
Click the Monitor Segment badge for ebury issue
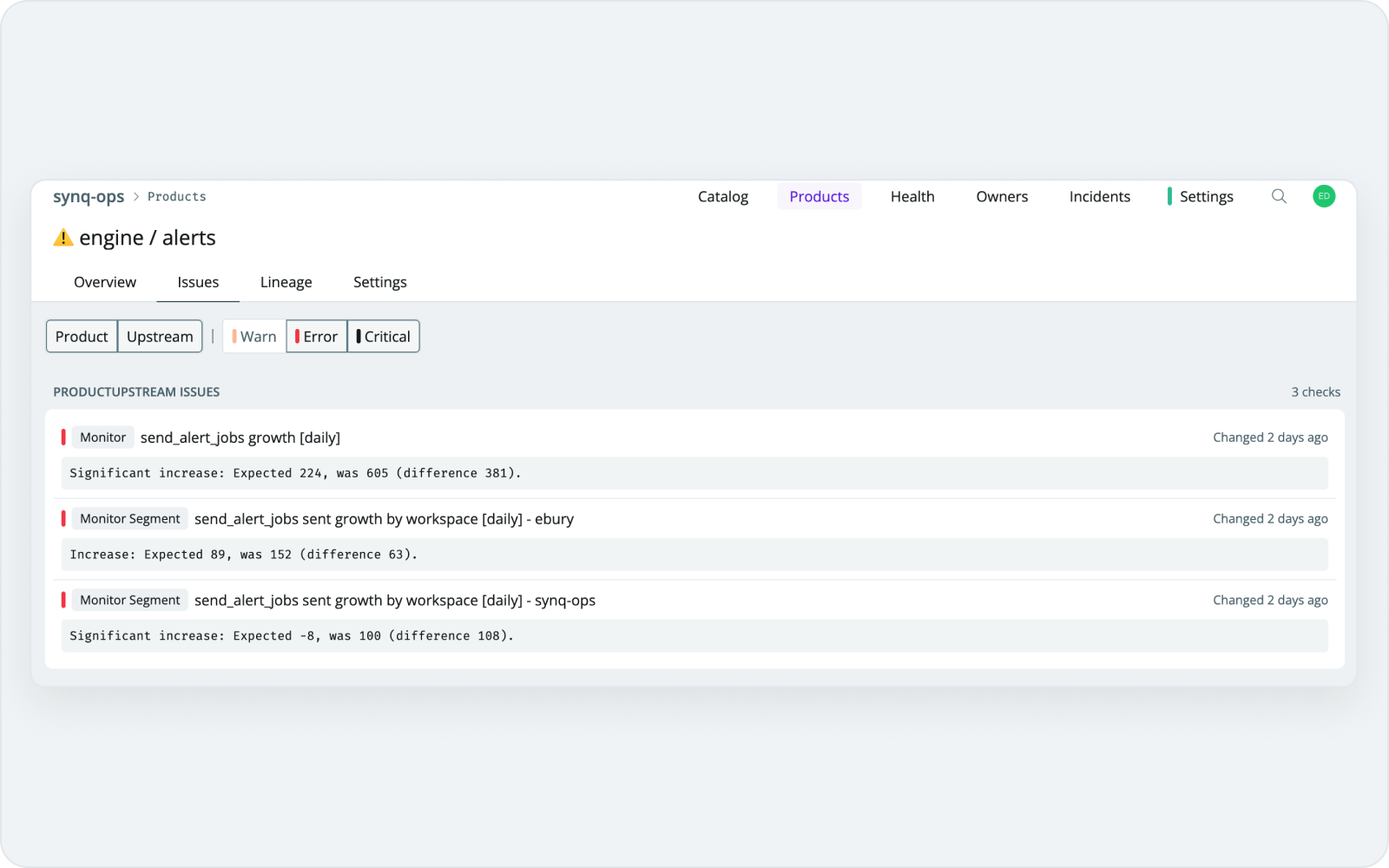pyautogui.click(x=128, y=518)
